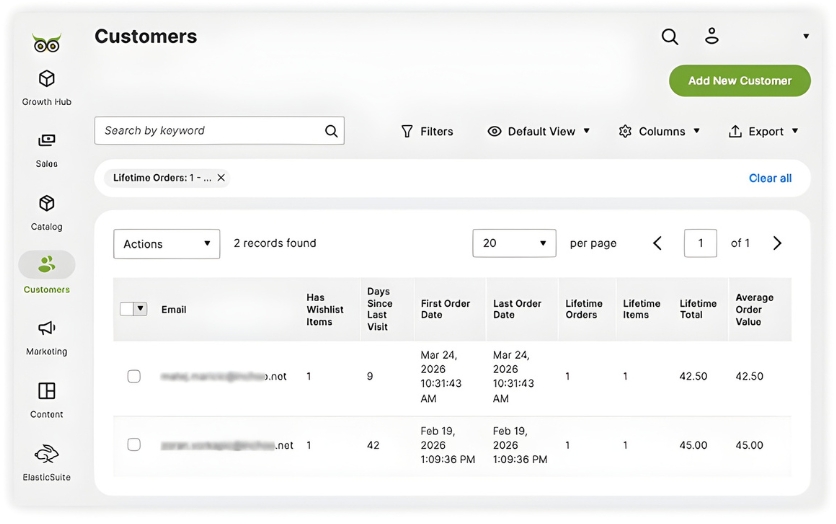This screenshot has width=836, height=524.
Task: Open the Marketing megaphone icon
Action: pyautogui.click(x=46, y=329)
